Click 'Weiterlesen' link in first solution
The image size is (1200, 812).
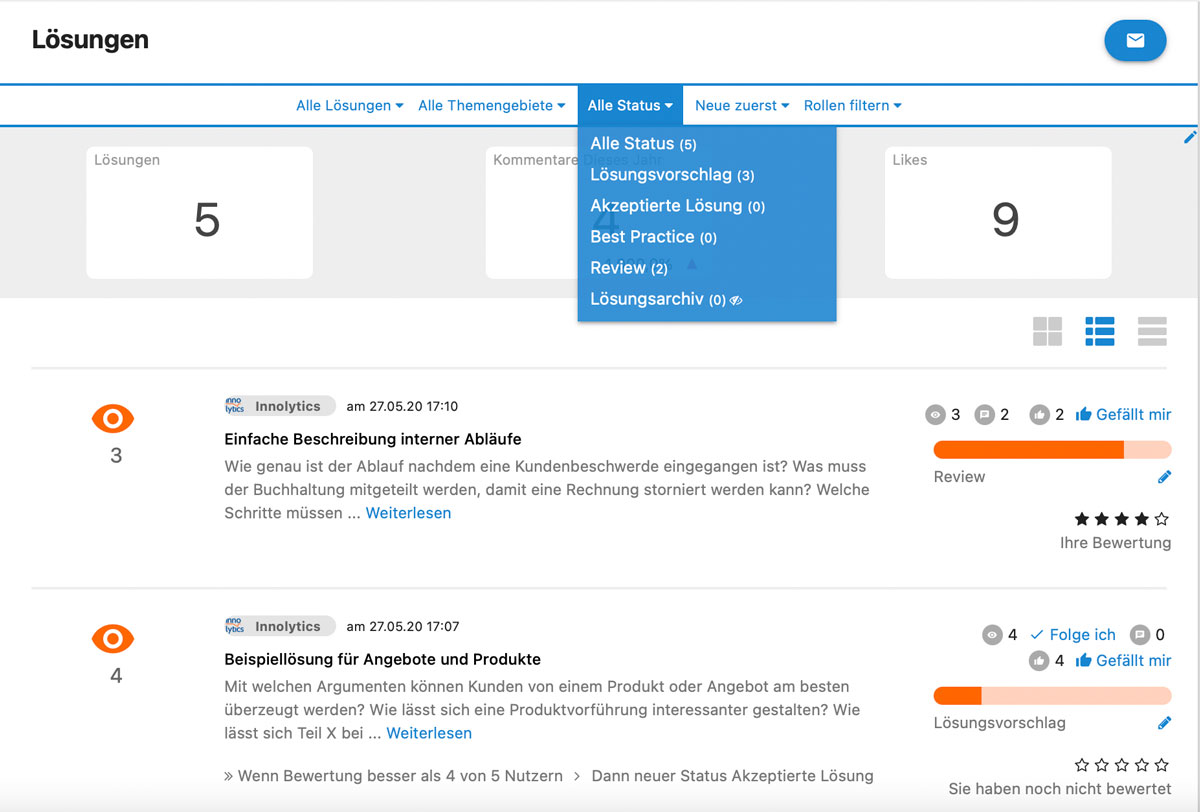point(408,513)
